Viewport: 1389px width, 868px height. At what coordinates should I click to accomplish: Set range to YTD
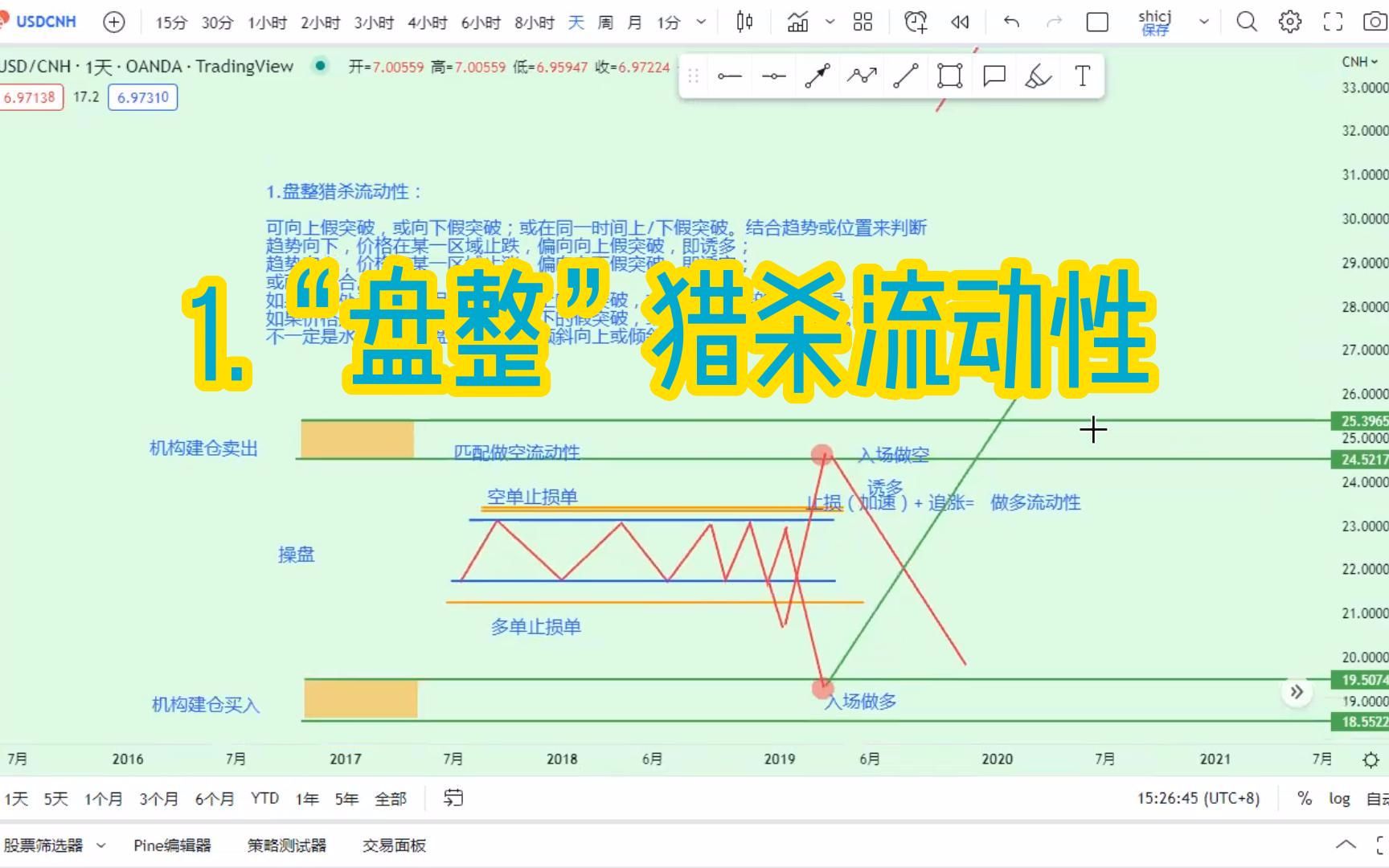pyautogui.click(x=264, y=798)
